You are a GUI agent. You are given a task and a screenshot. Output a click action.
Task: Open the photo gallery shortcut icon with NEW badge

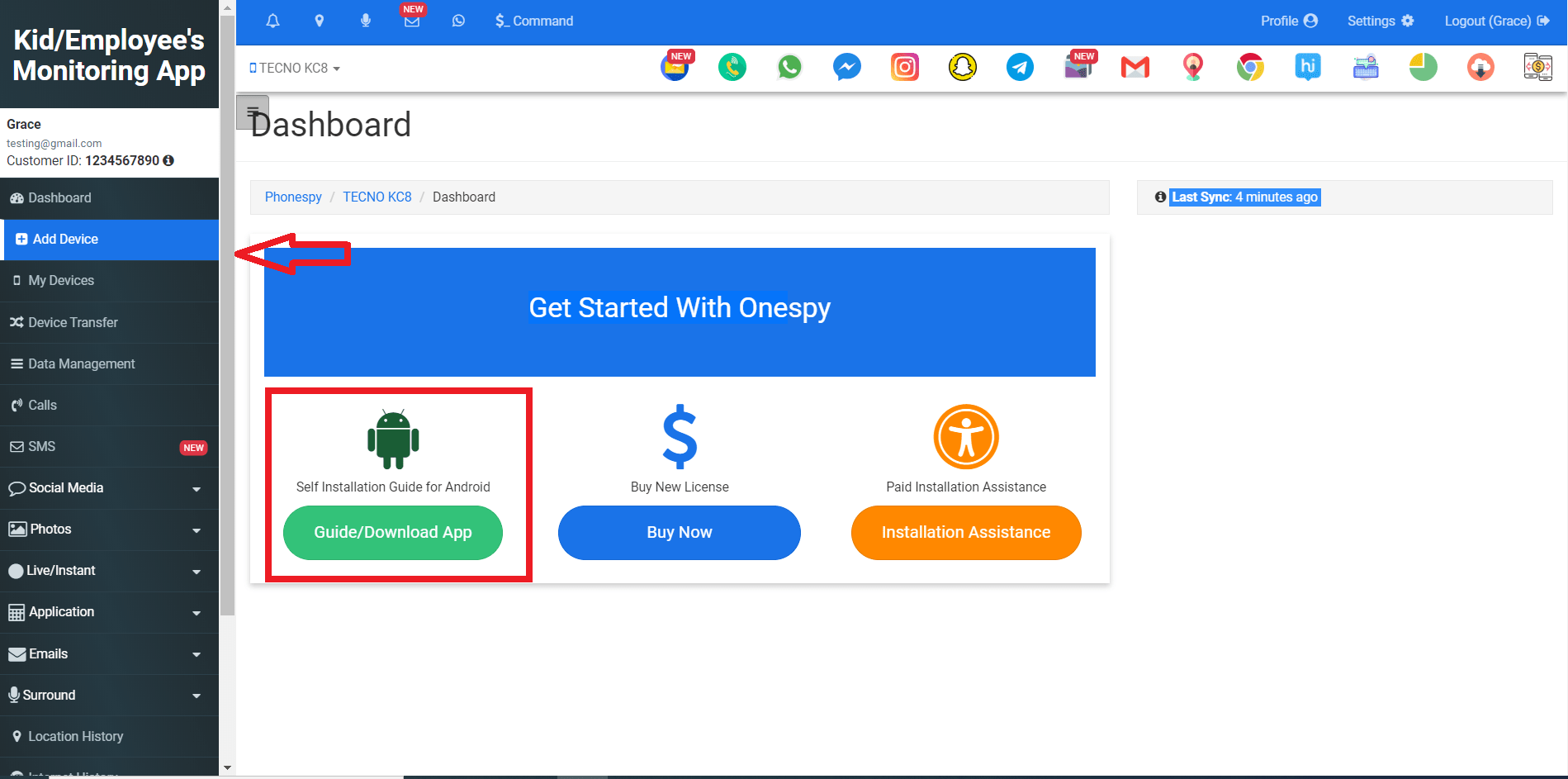(1078, 67)
